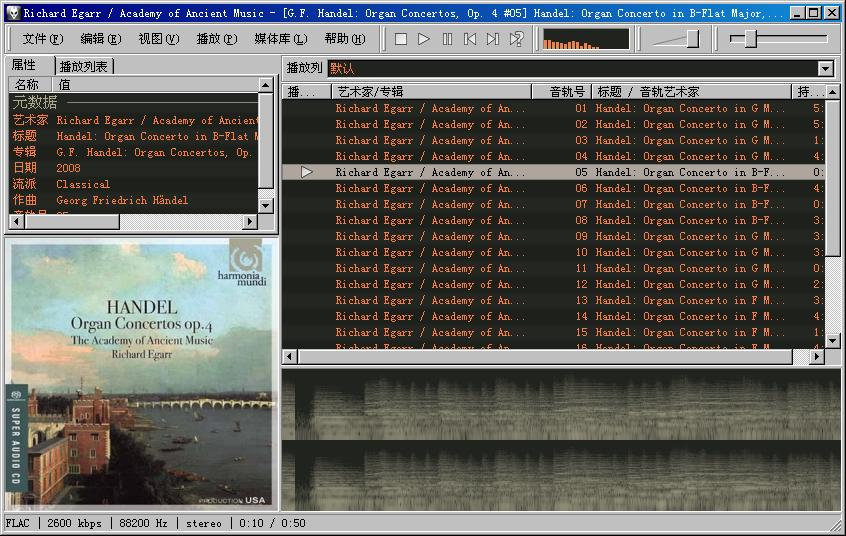Viewport: 846px width, 536px height.
Task: Pause the current track
Action: [x=447, y=39]
